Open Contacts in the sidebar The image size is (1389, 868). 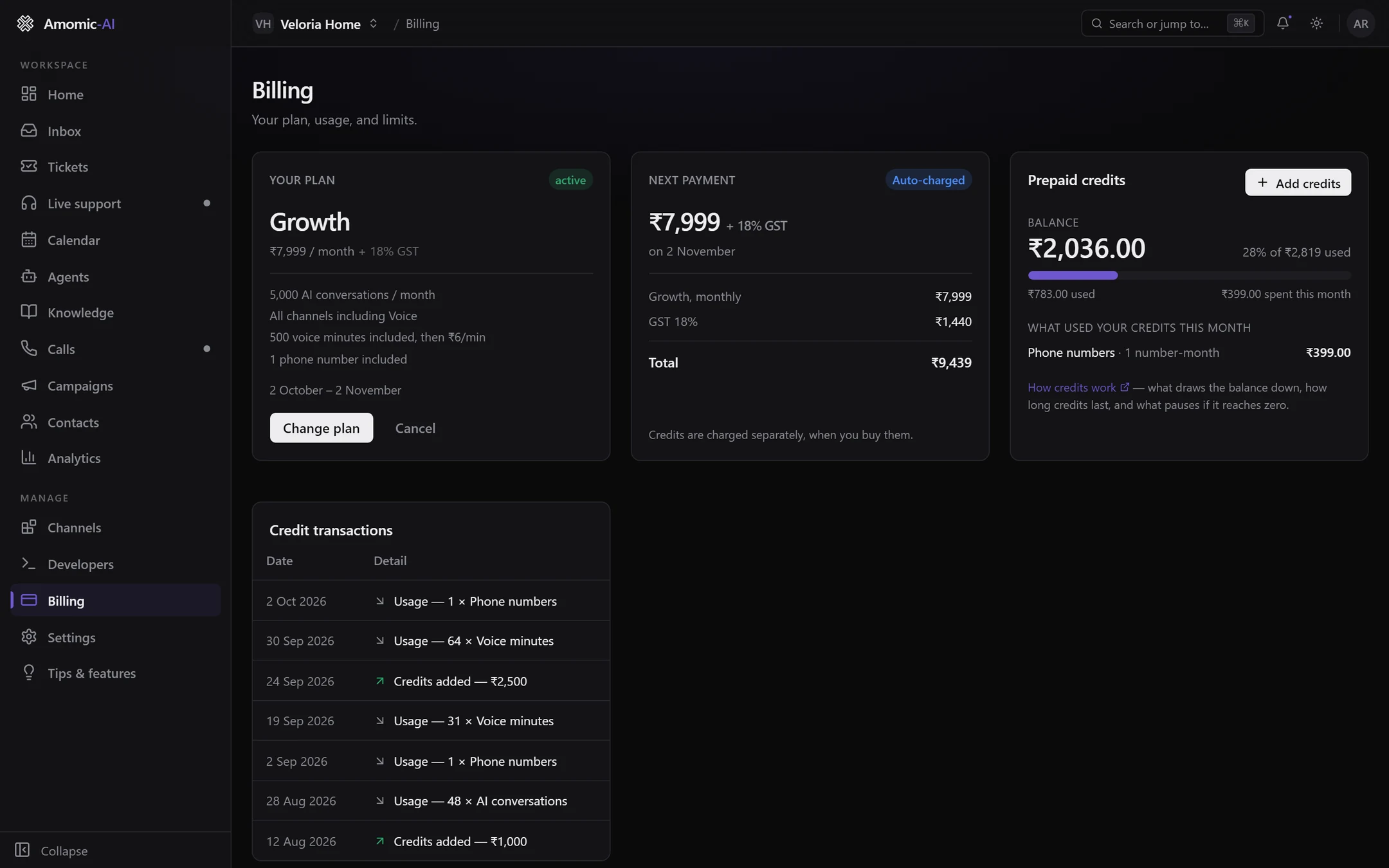[x=116, y=422]
